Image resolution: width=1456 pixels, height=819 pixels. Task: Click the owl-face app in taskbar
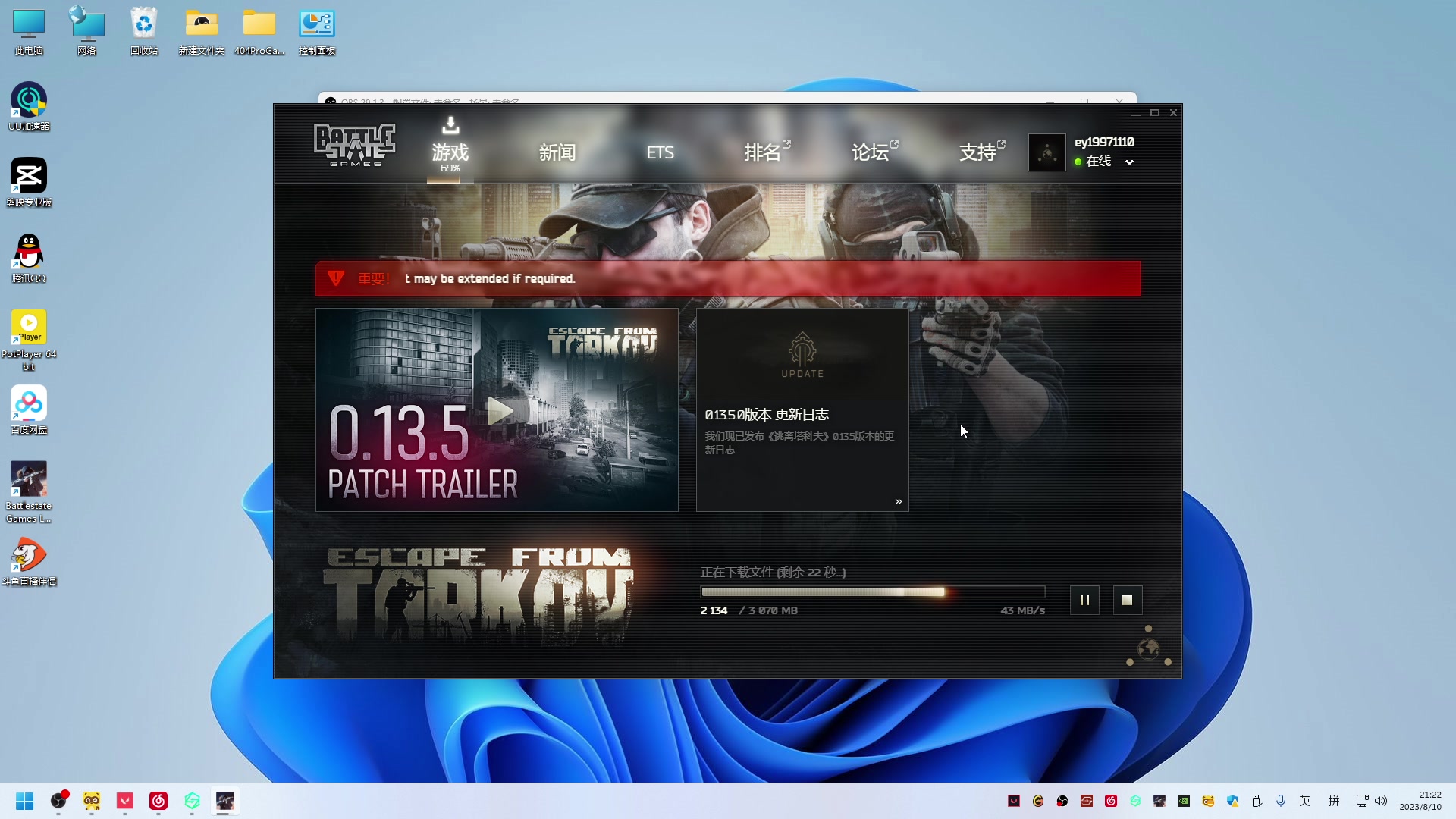(92, 801)
